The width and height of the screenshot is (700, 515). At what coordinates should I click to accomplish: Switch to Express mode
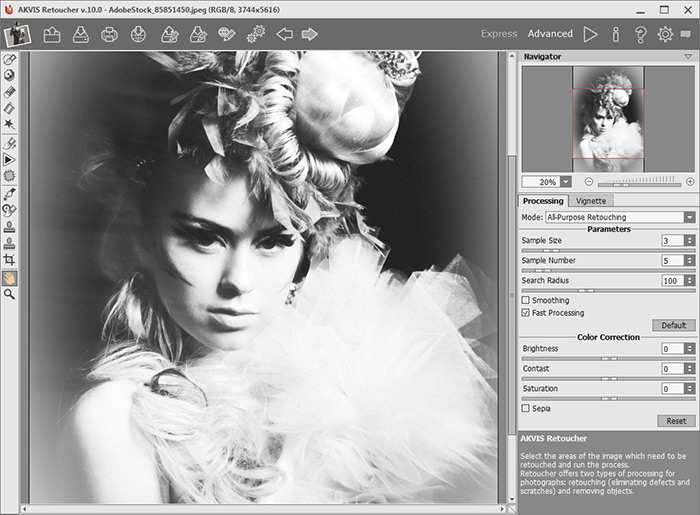(x=499, y=34)
